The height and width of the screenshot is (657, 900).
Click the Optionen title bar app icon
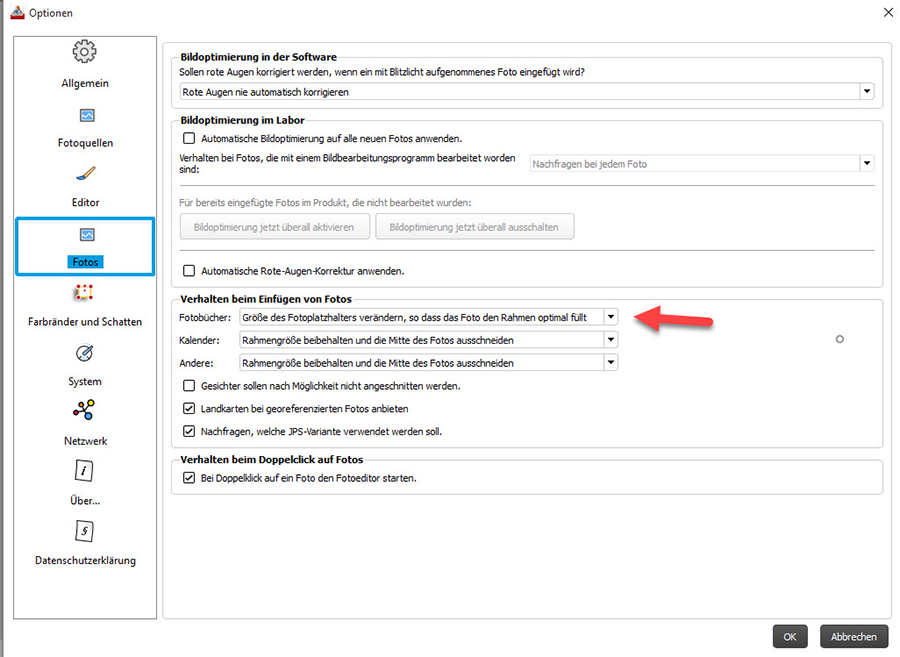tap(17, 12)
